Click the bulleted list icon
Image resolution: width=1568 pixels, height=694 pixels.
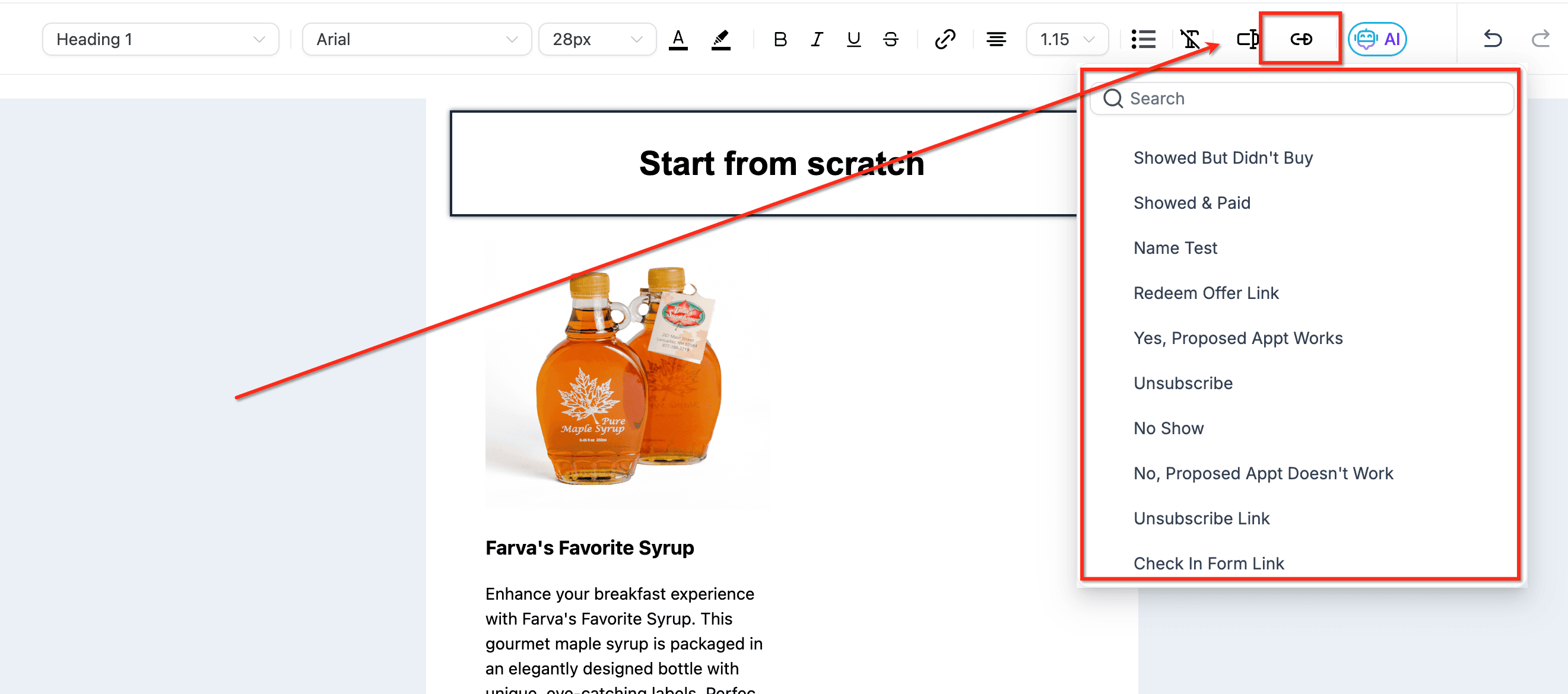1143,40
